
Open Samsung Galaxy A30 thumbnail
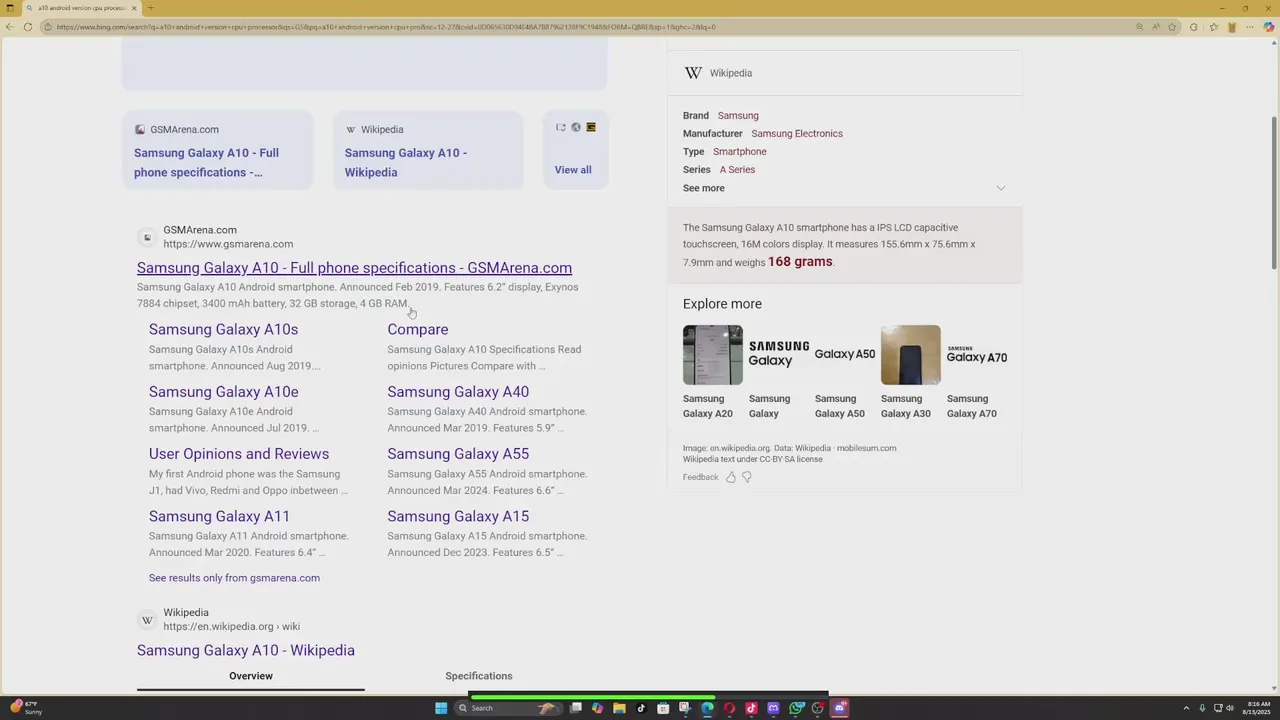click(910, 355)
